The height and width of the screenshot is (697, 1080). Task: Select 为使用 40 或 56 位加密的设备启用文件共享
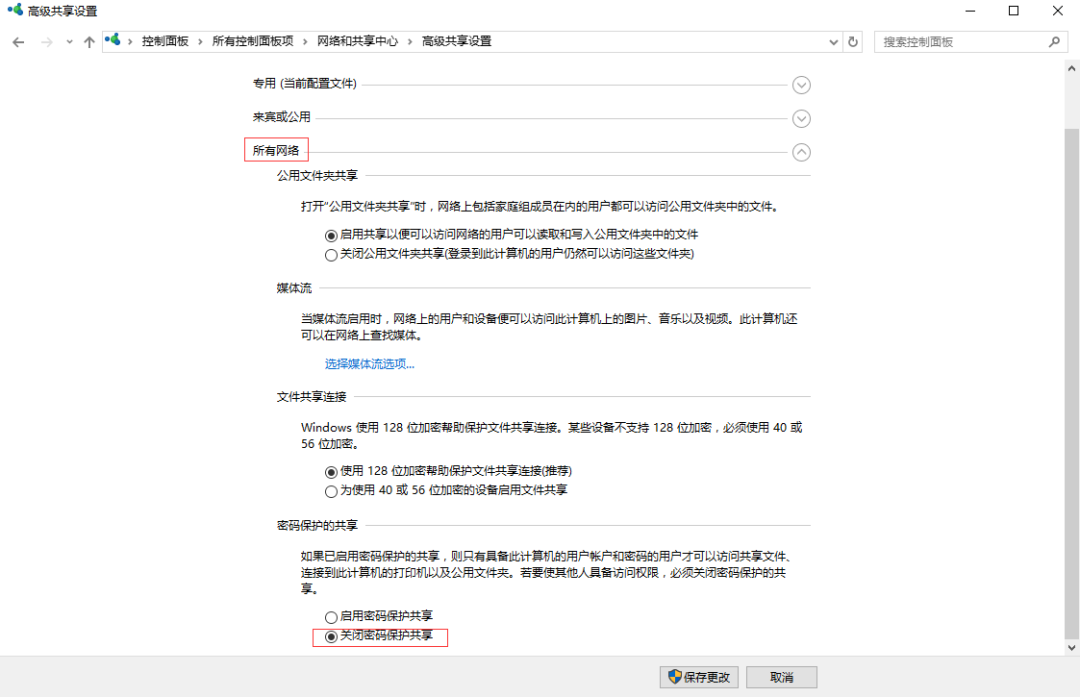click(x=331, y=490)
